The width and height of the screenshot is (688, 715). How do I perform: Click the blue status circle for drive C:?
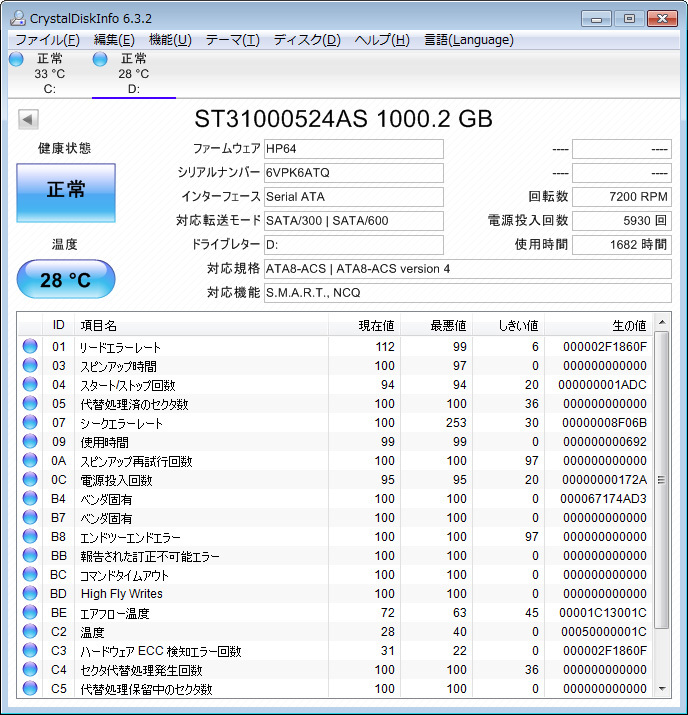pyautogui.click(x=16, y=59)
